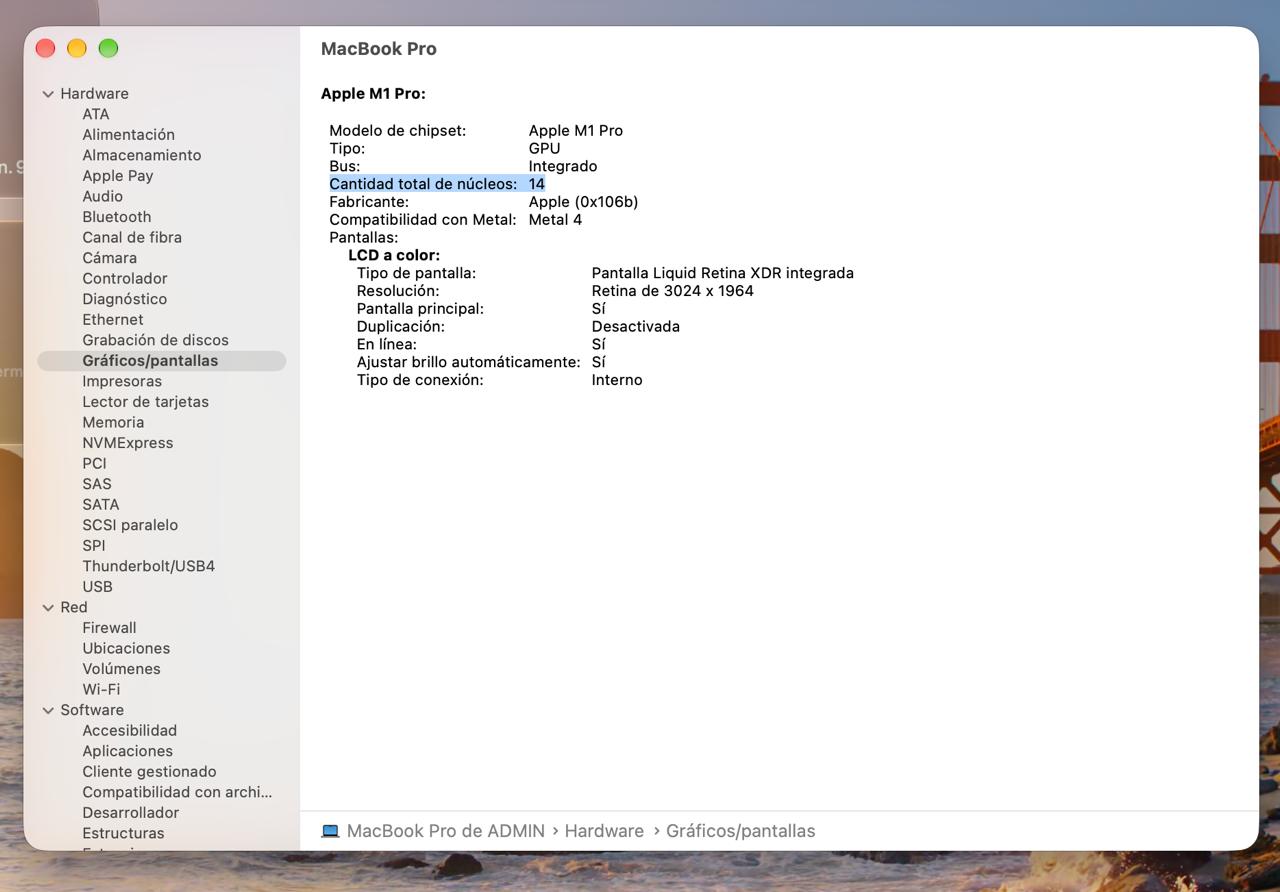Screen dimensions: 1280x892
Task: Select USB in the sidebar
Action: [x=97, y=587]
